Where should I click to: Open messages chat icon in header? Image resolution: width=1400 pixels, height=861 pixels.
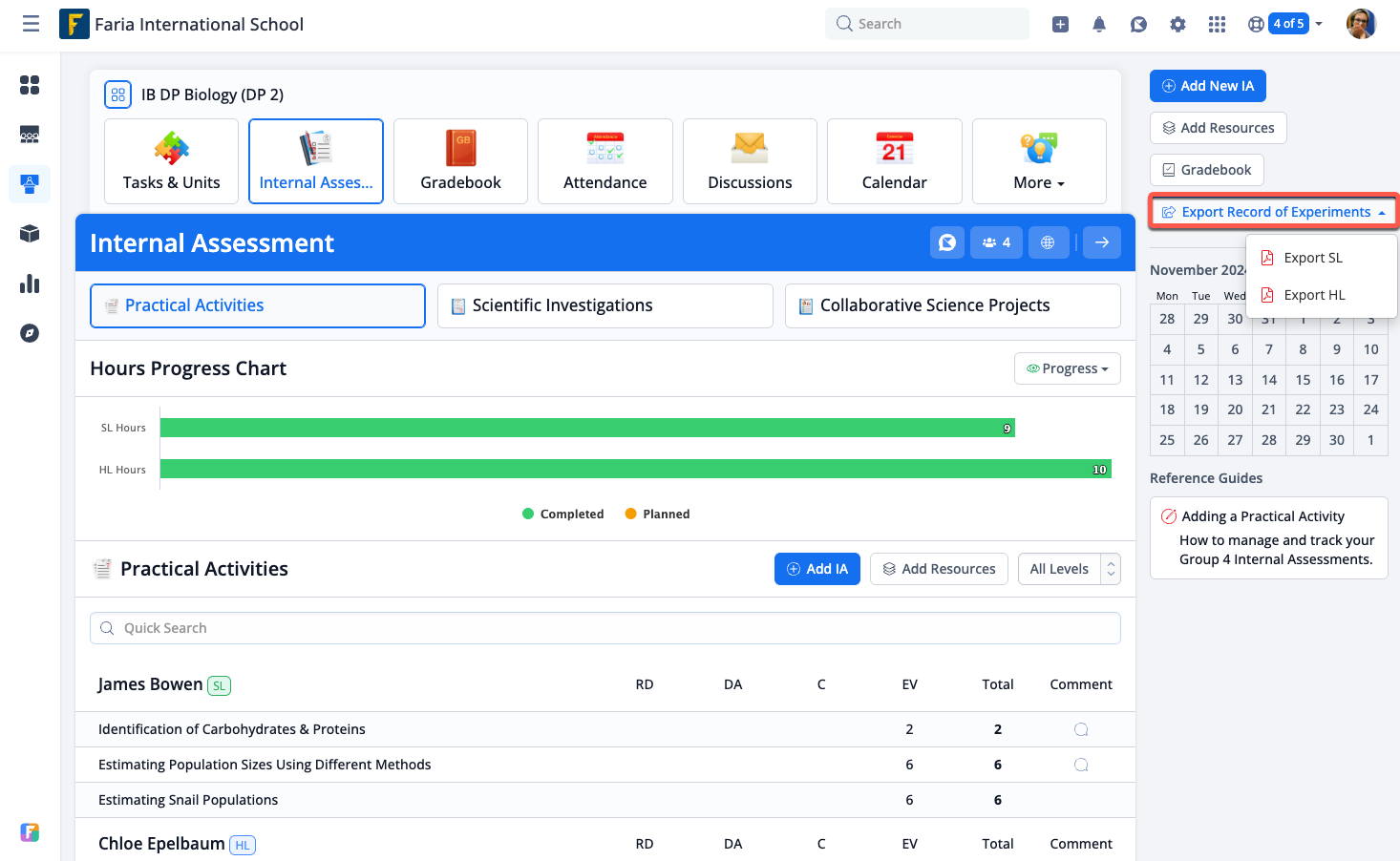click(x=1138, y=24)
